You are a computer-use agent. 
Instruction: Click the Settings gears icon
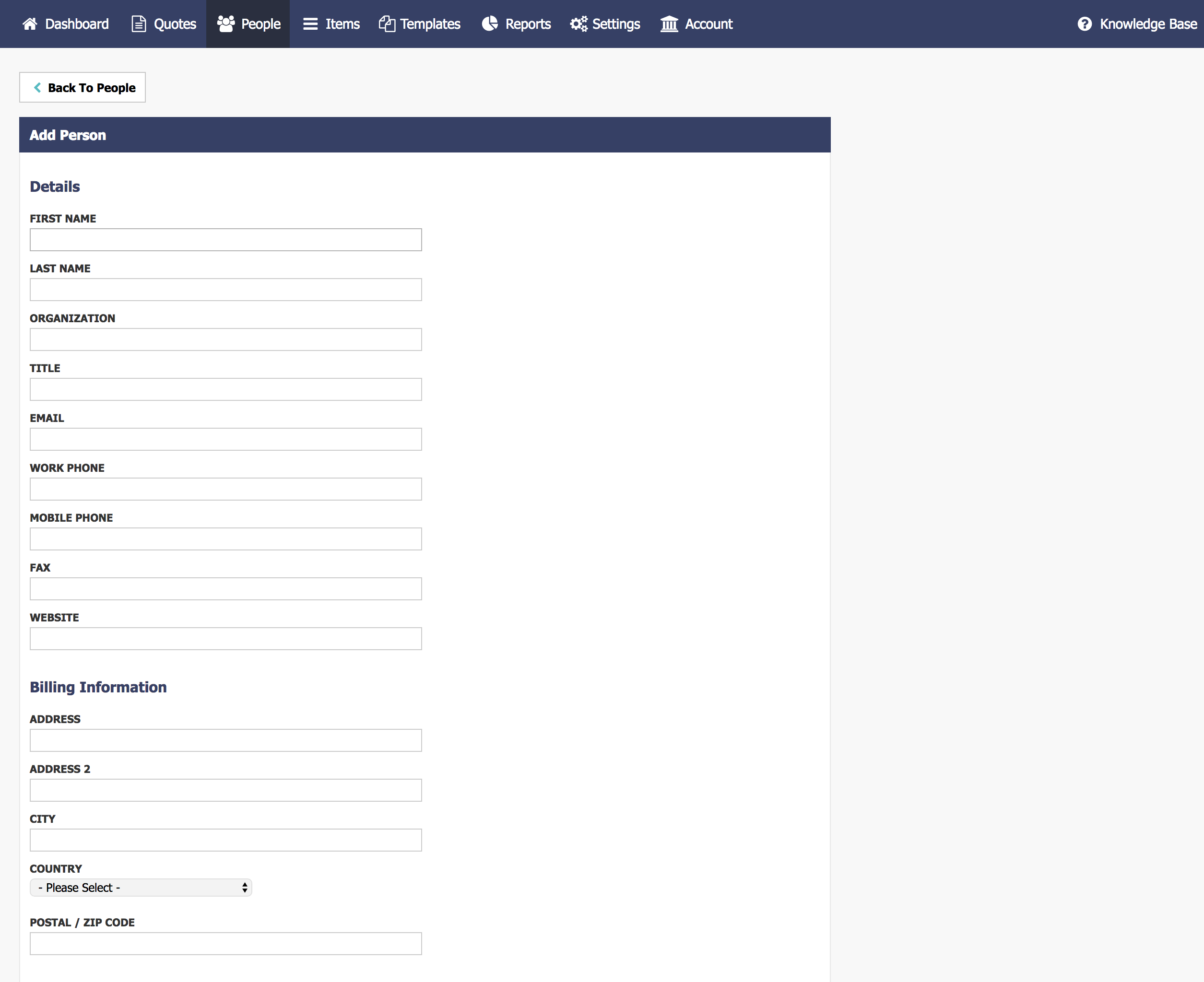coord(579,24)
